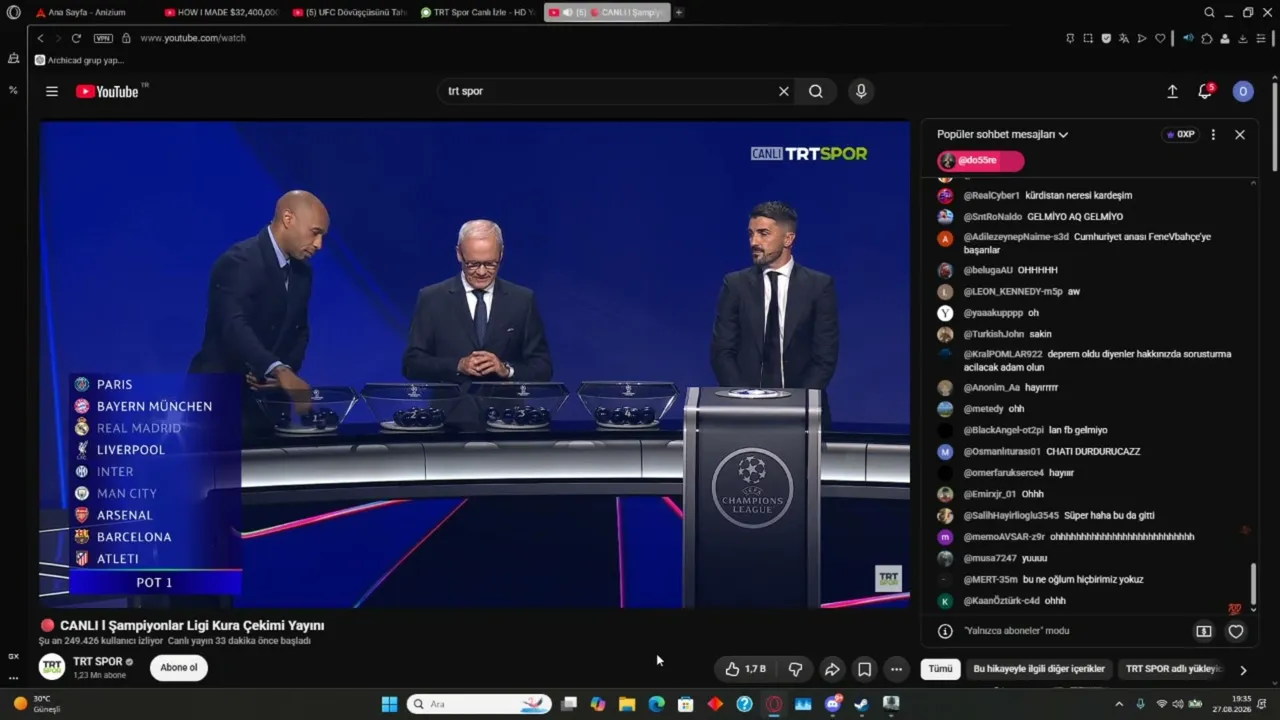1280x720 pixels.
Task: Select the Tümü filter chip
Action: click(941, 669)
